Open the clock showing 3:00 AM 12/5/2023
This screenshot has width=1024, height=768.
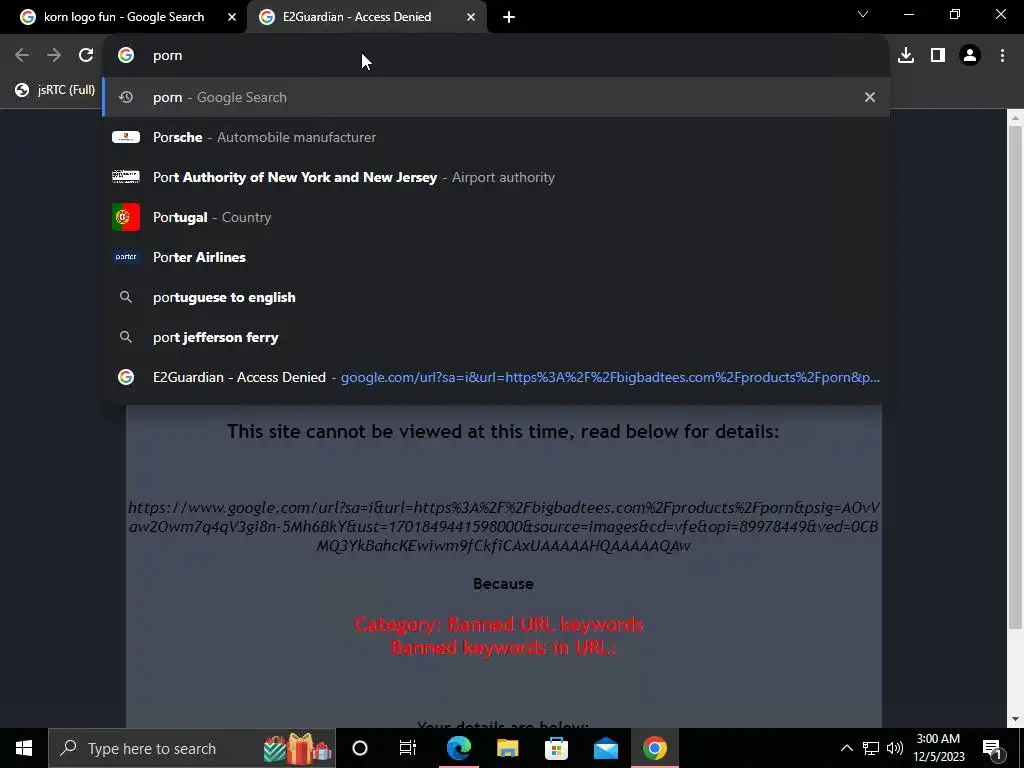tap(938, 748)
